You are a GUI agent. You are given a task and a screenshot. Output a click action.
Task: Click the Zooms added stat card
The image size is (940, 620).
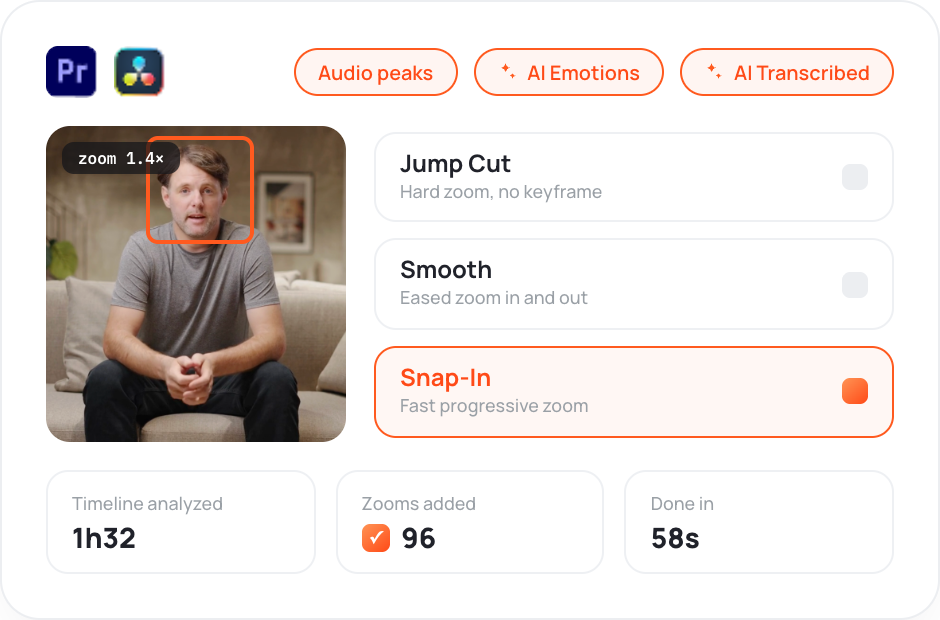pyautogui.click(x=470, y=522)
